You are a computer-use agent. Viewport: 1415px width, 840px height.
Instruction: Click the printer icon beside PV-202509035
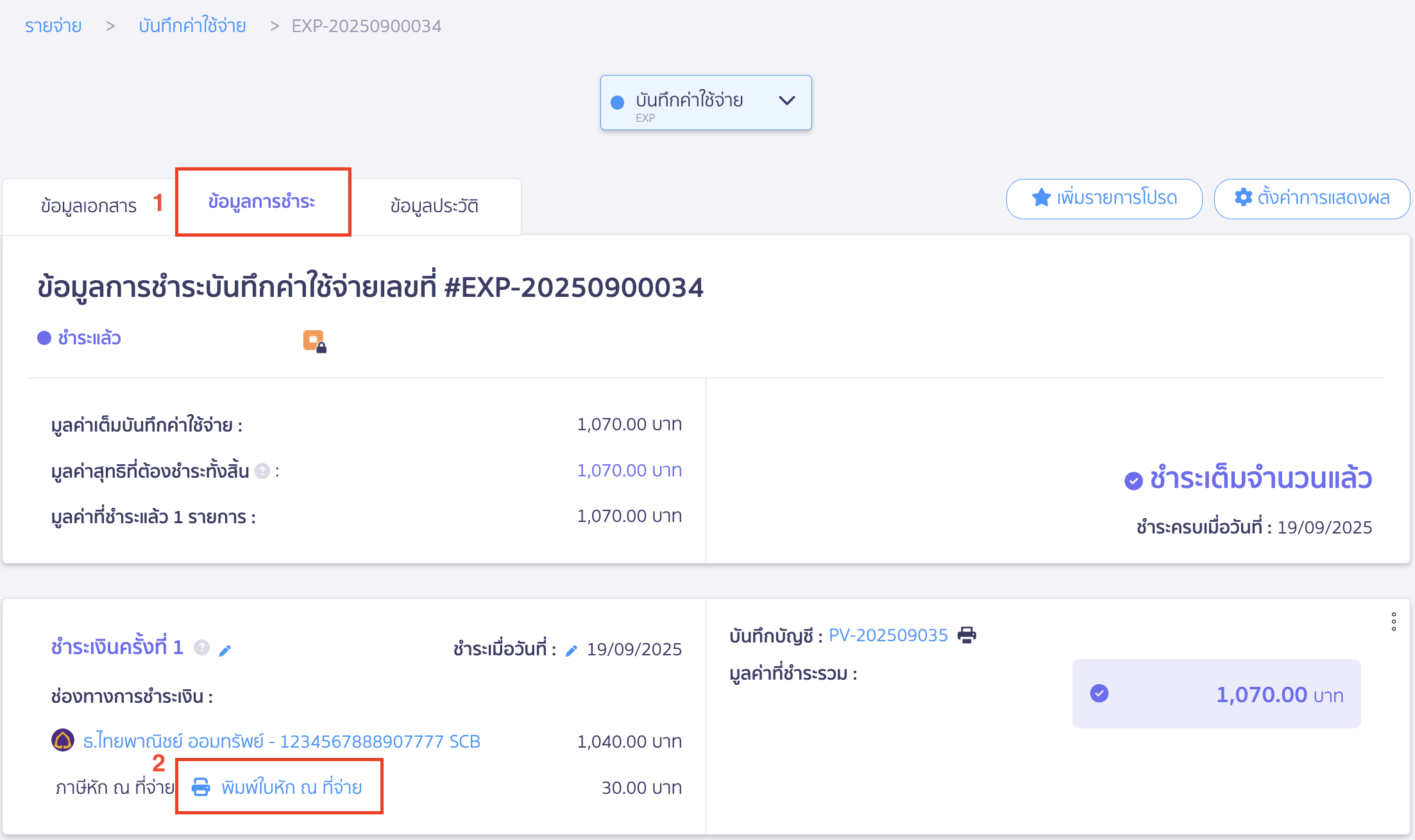tap(967, 635)
